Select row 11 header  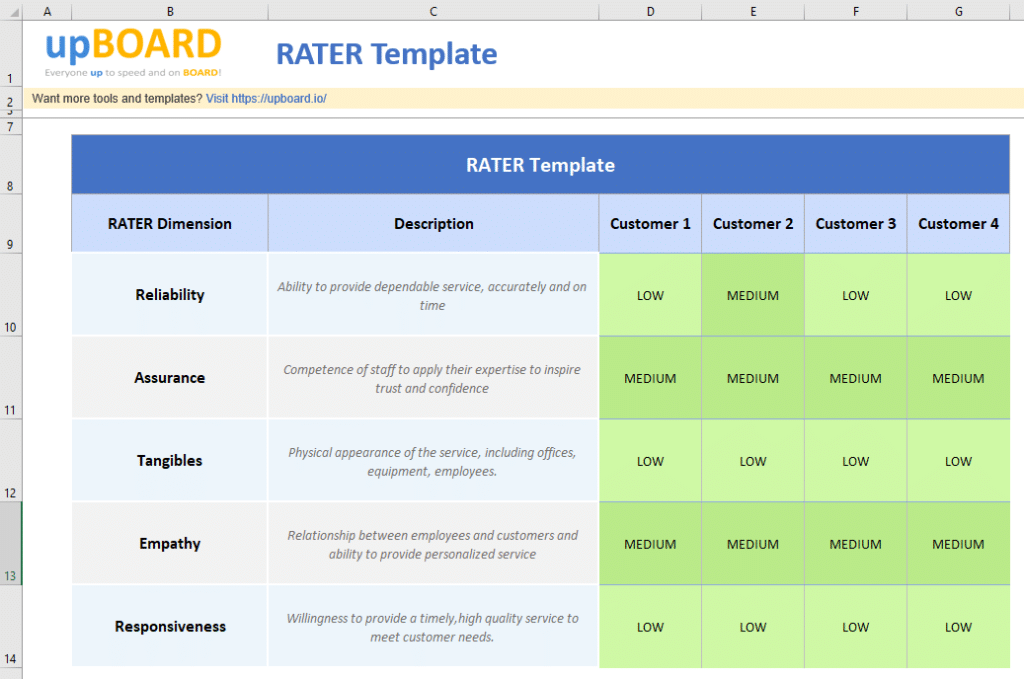pos(10,377)
